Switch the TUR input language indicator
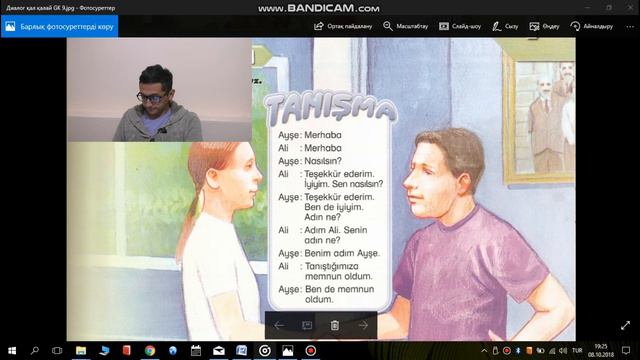Screen dimensions: 640x360 tap(577, 351)
